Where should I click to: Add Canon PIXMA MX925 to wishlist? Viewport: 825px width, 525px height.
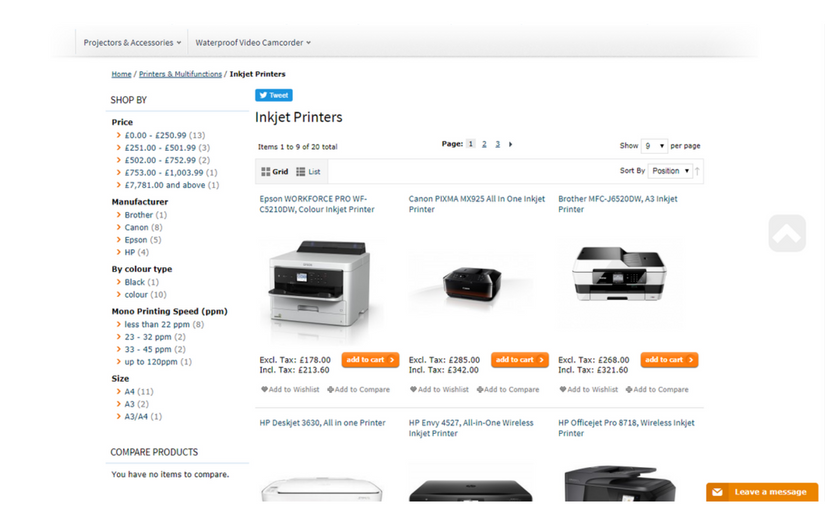(x=440, y=390)
